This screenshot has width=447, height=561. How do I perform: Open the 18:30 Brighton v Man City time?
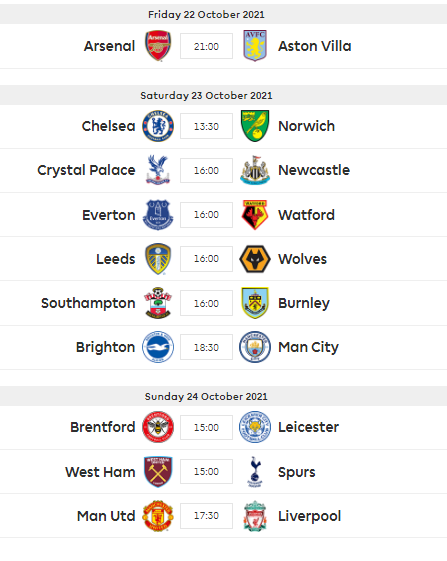click(x=207, y=347)
